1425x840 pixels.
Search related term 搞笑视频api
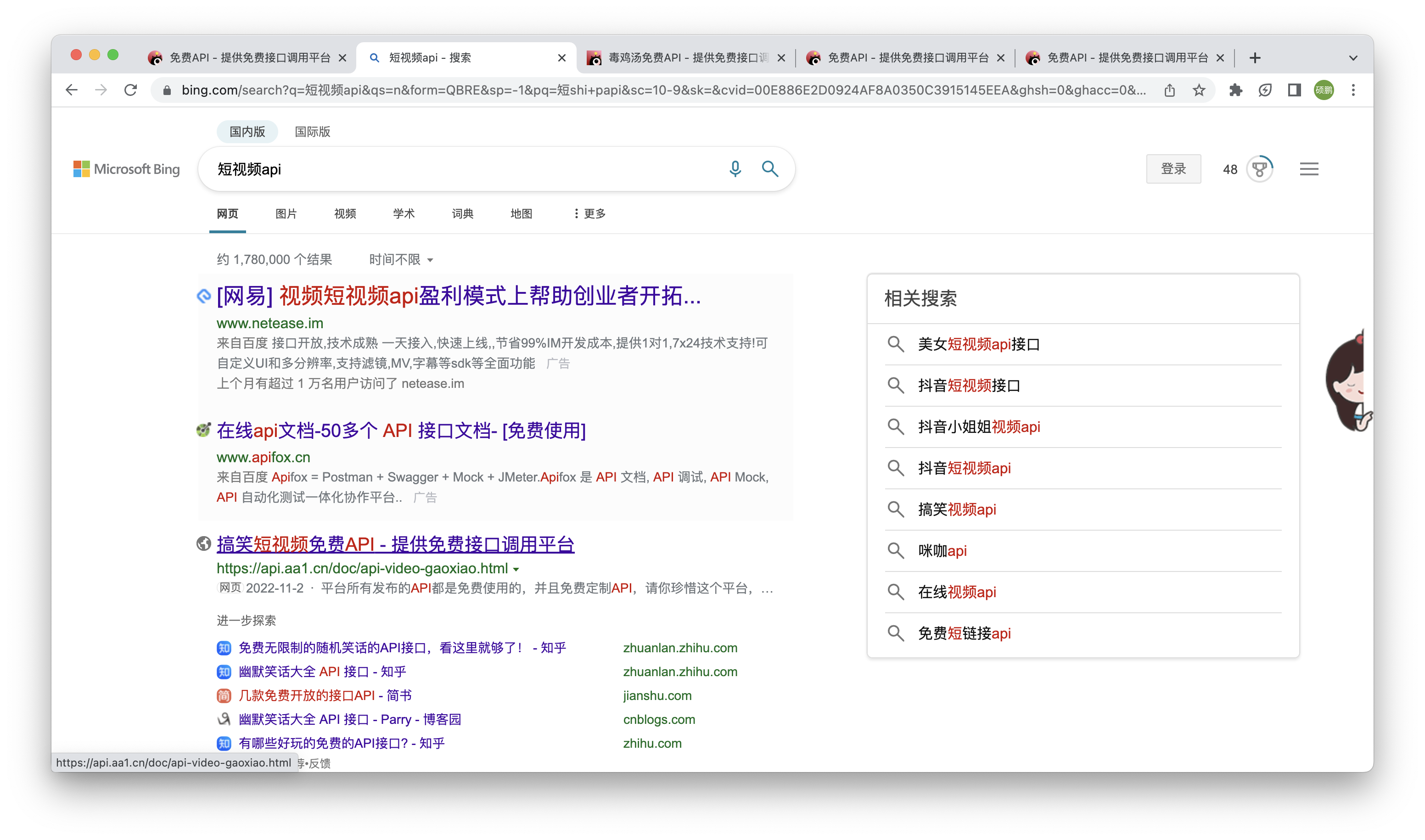click(957, 510)
